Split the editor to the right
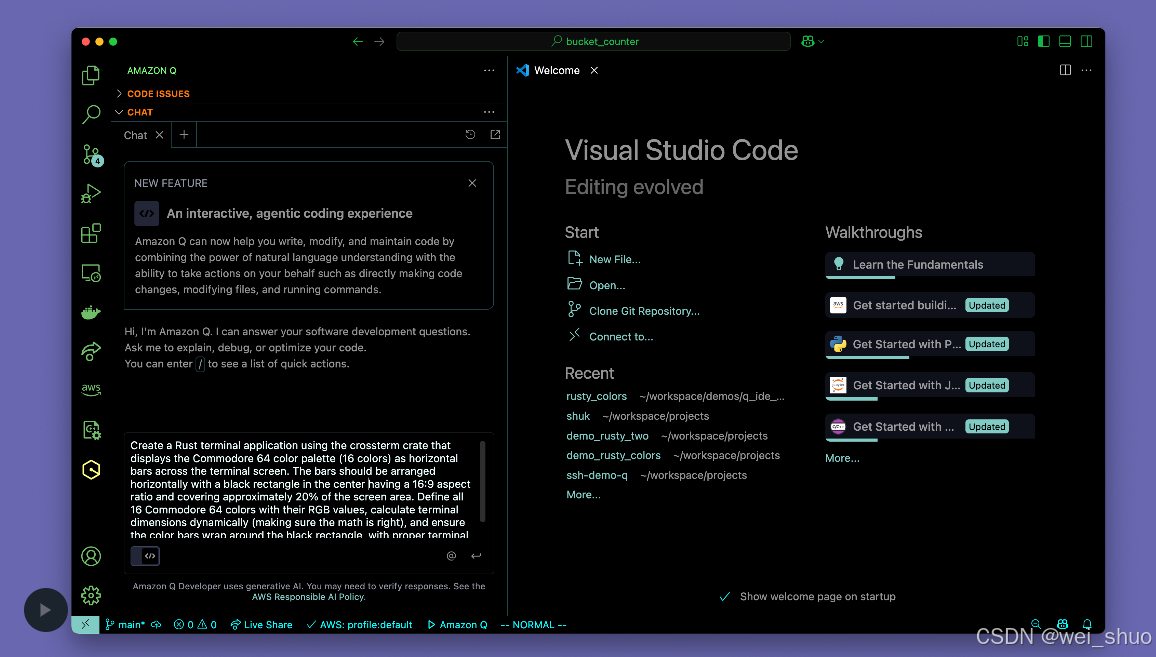The image size is (1156, 657). pos(1065,70)
